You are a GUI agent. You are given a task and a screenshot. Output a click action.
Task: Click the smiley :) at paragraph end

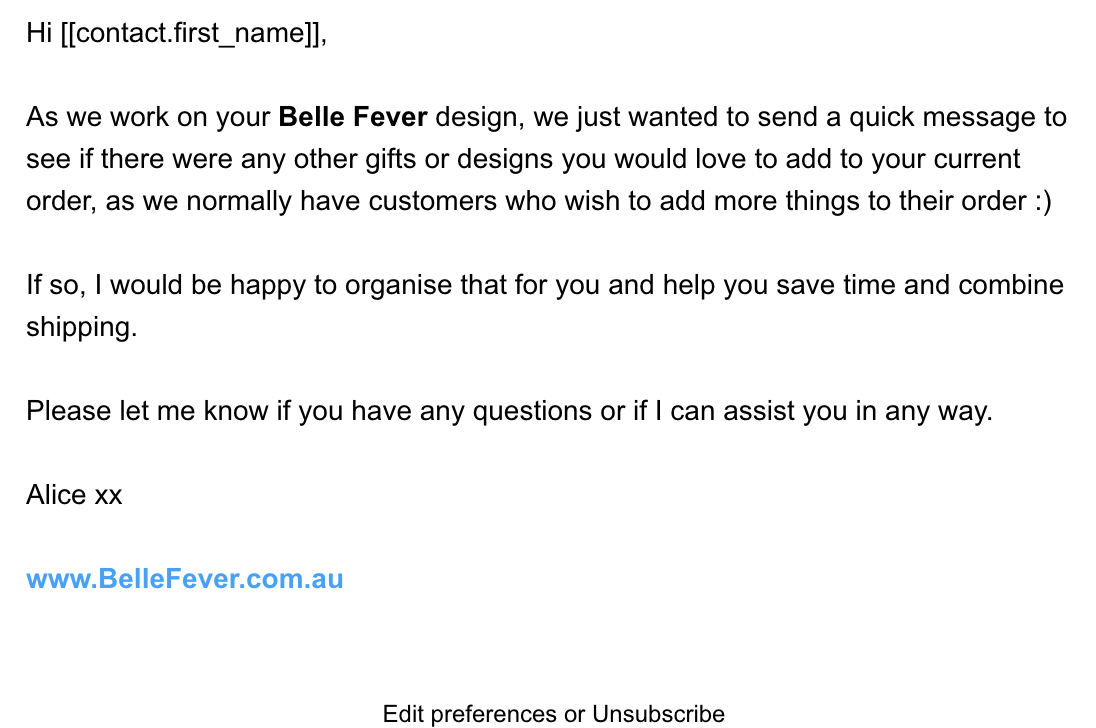[x=1043, y=201]
